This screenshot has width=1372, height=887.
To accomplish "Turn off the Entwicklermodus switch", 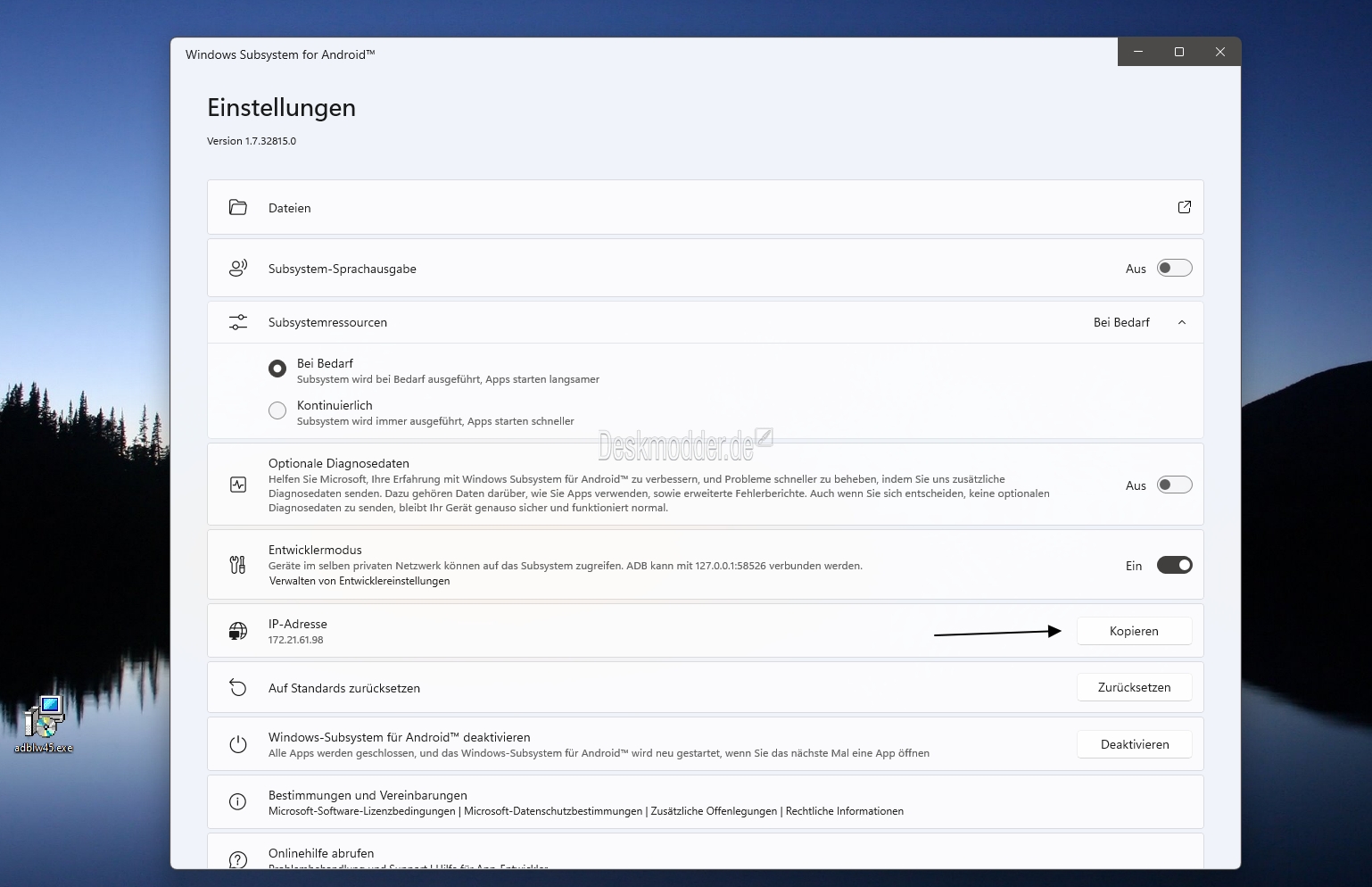I will (x=1174, y=565).
